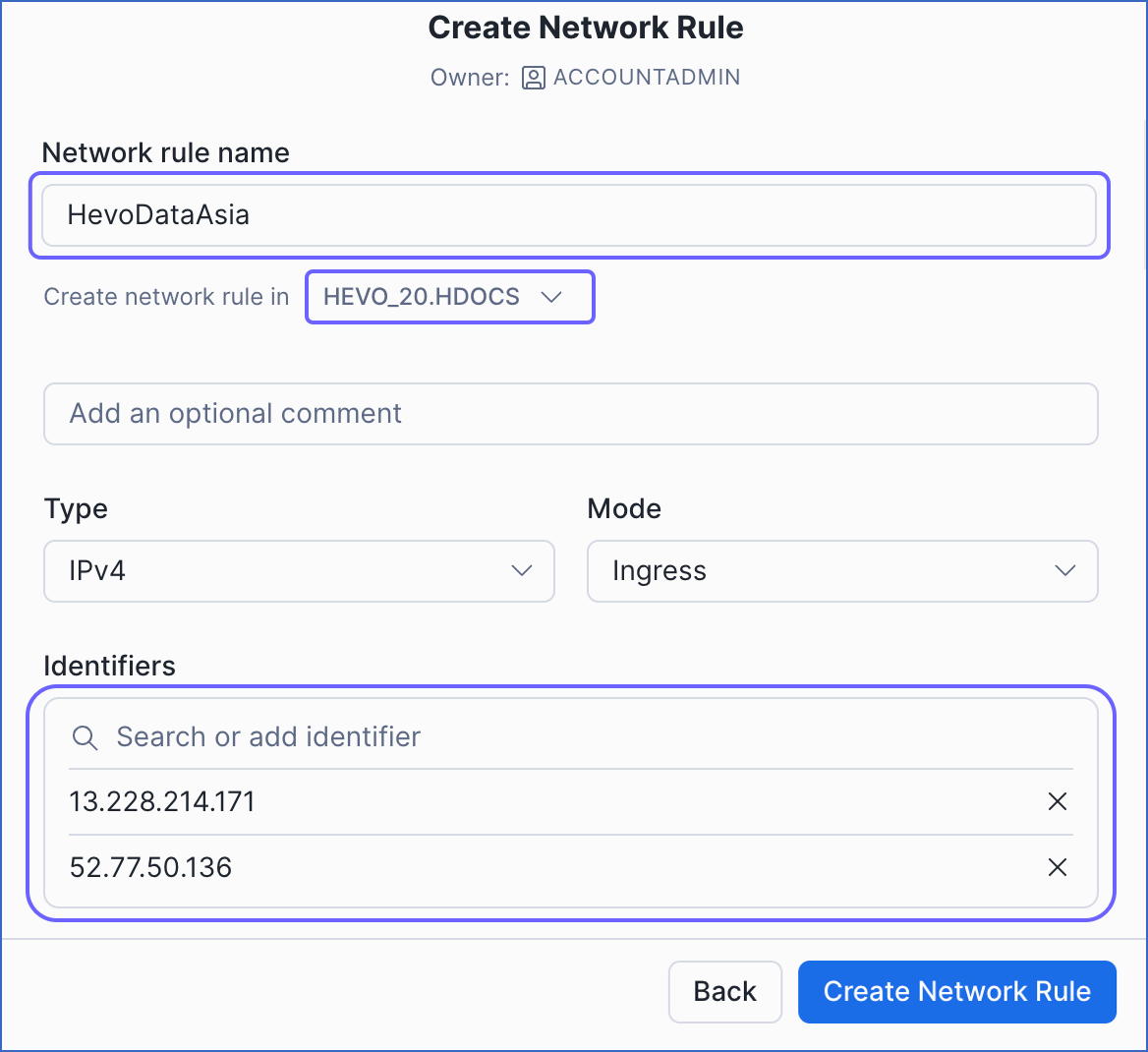This screenshot has height=1052, width=1148.
Task: Delete the 52.77.50.136 identifier using its X
Action: tap(1058, 867)
